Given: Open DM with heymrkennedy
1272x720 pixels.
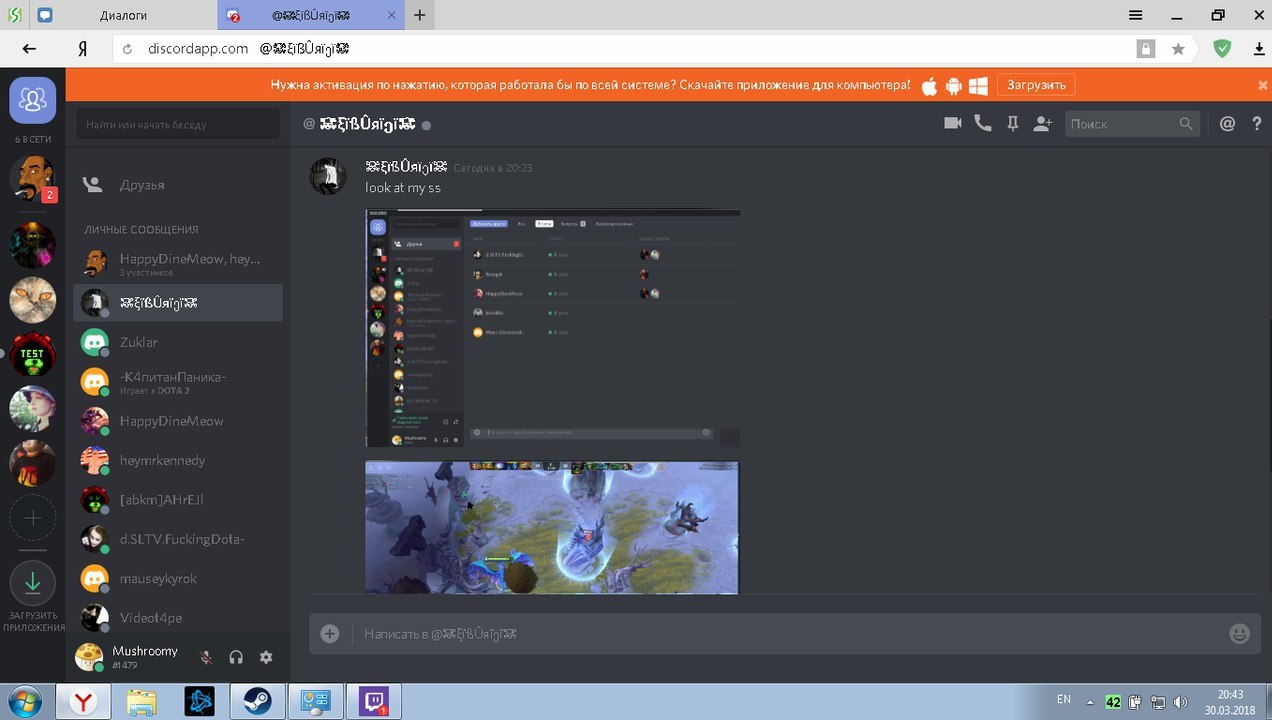Looking at the screenshot, I should pyautogui.click(x=178, y=460).
